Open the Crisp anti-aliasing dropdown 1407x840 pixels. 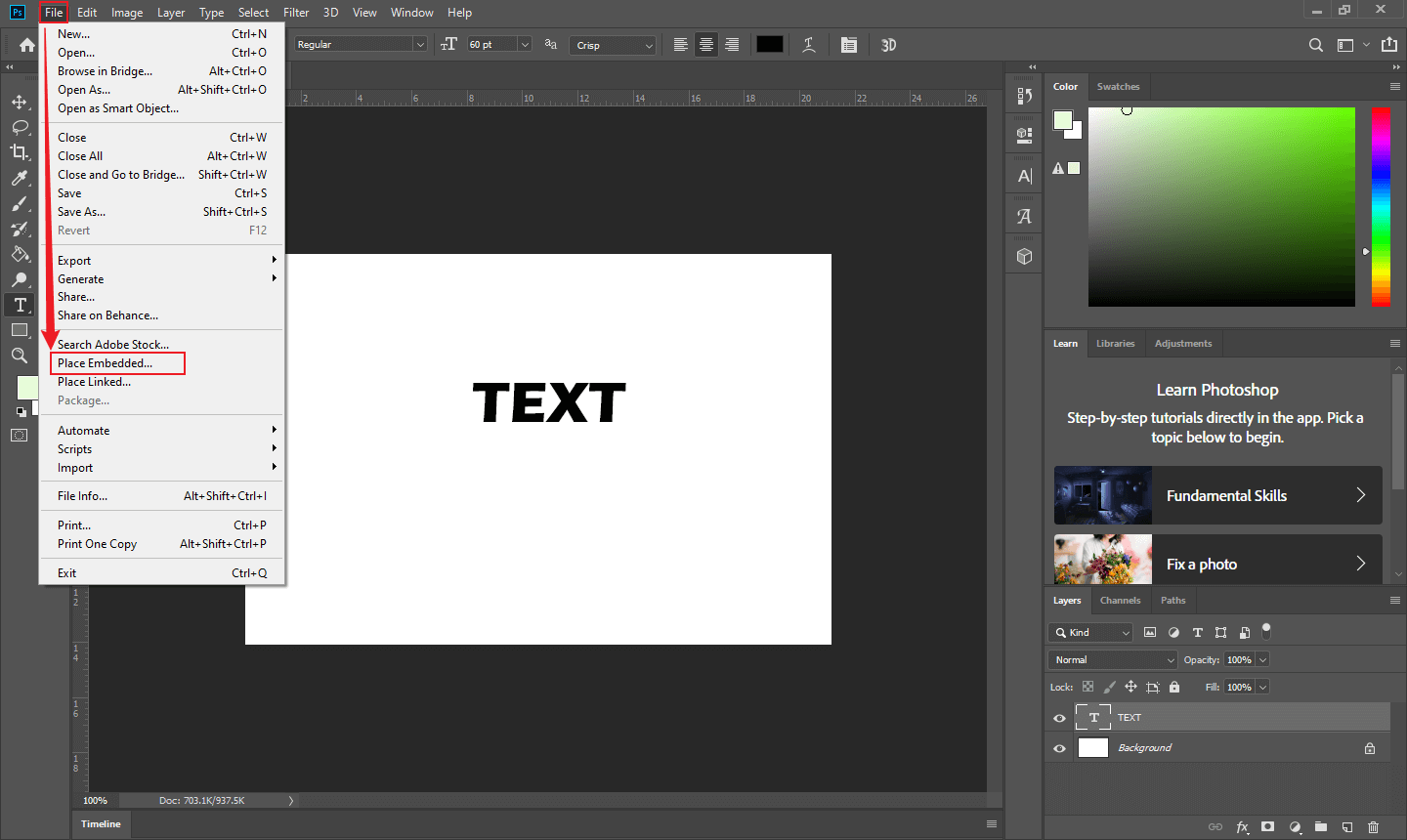[x=613, y=44]
